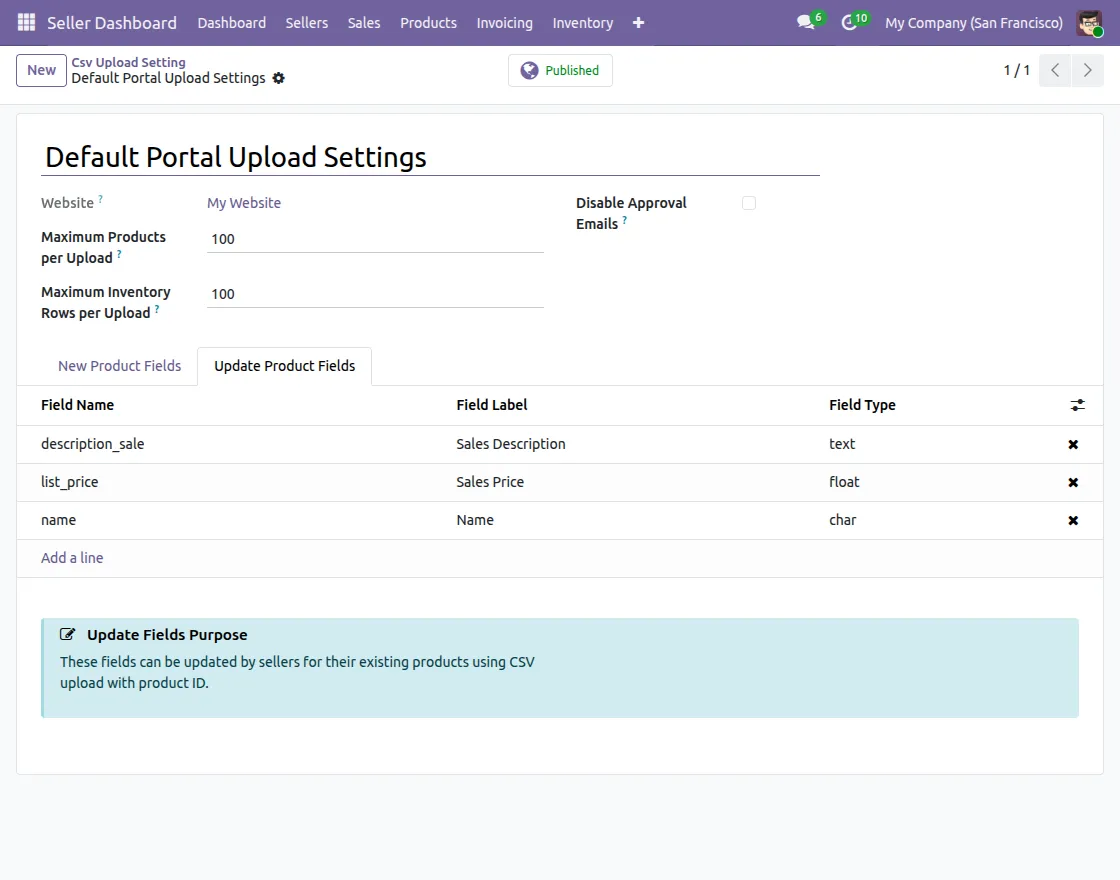This screenshot has height=880, width=1120.
Task: Click the edit icon beside Update Fields Purpose
Action: pos(67,634)
